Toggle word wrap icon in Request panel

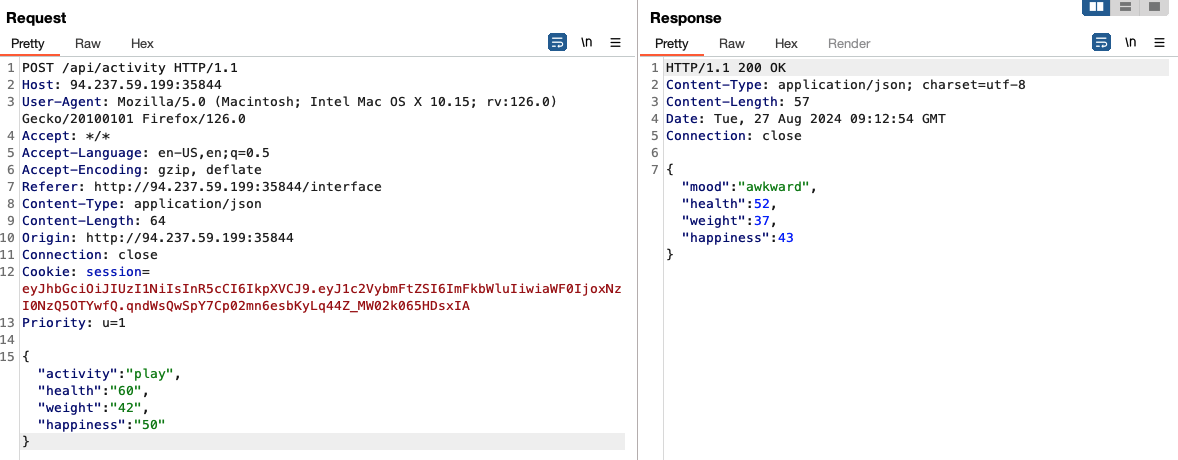[557, 42]
